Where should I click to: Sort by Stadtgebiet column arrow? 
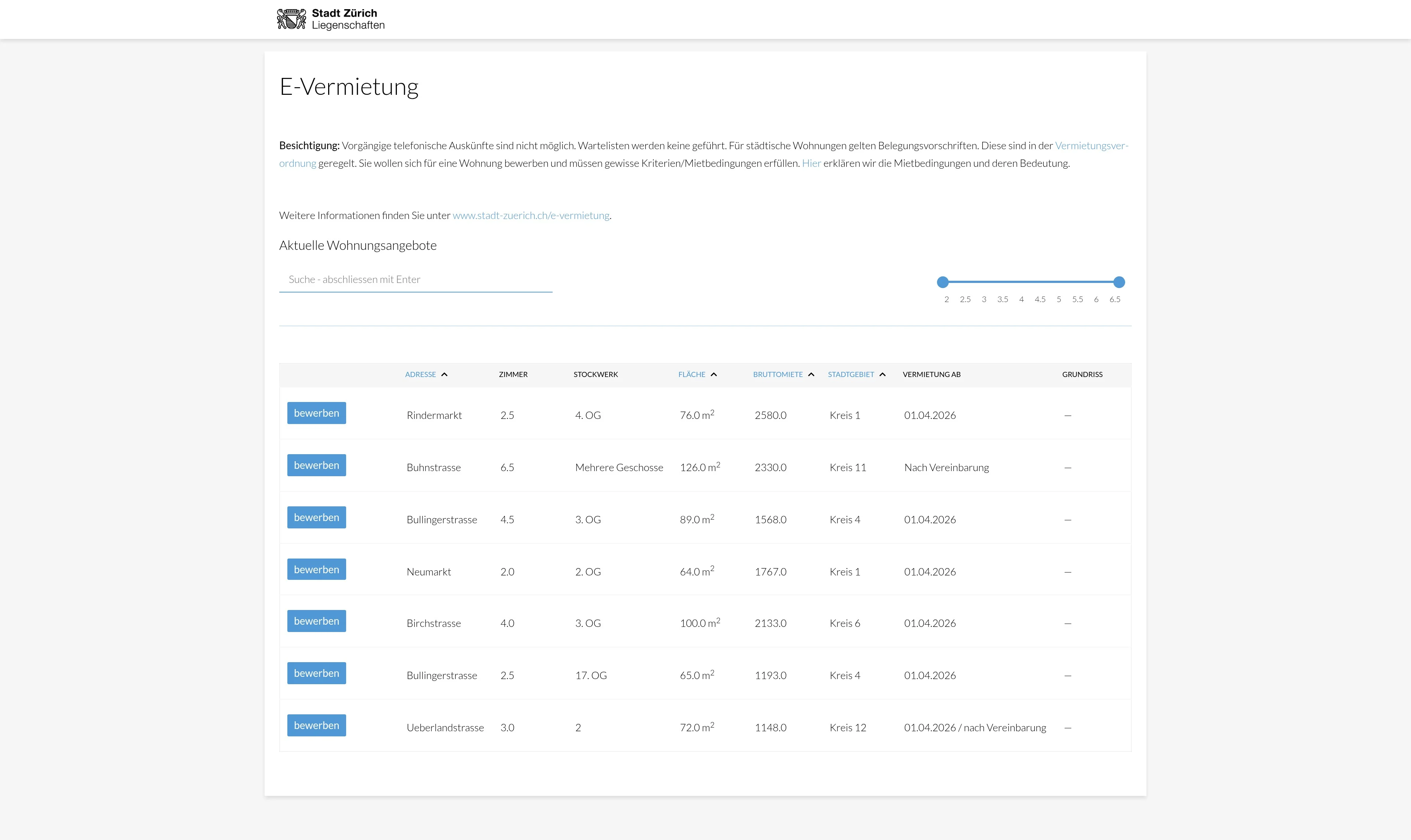[882, 375]
